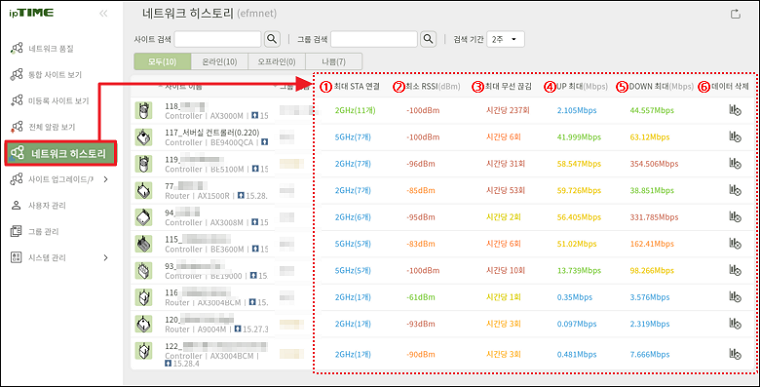Delete data for the 115_ site row
Viewport: 760px width, 387px height.
[735, 244]
